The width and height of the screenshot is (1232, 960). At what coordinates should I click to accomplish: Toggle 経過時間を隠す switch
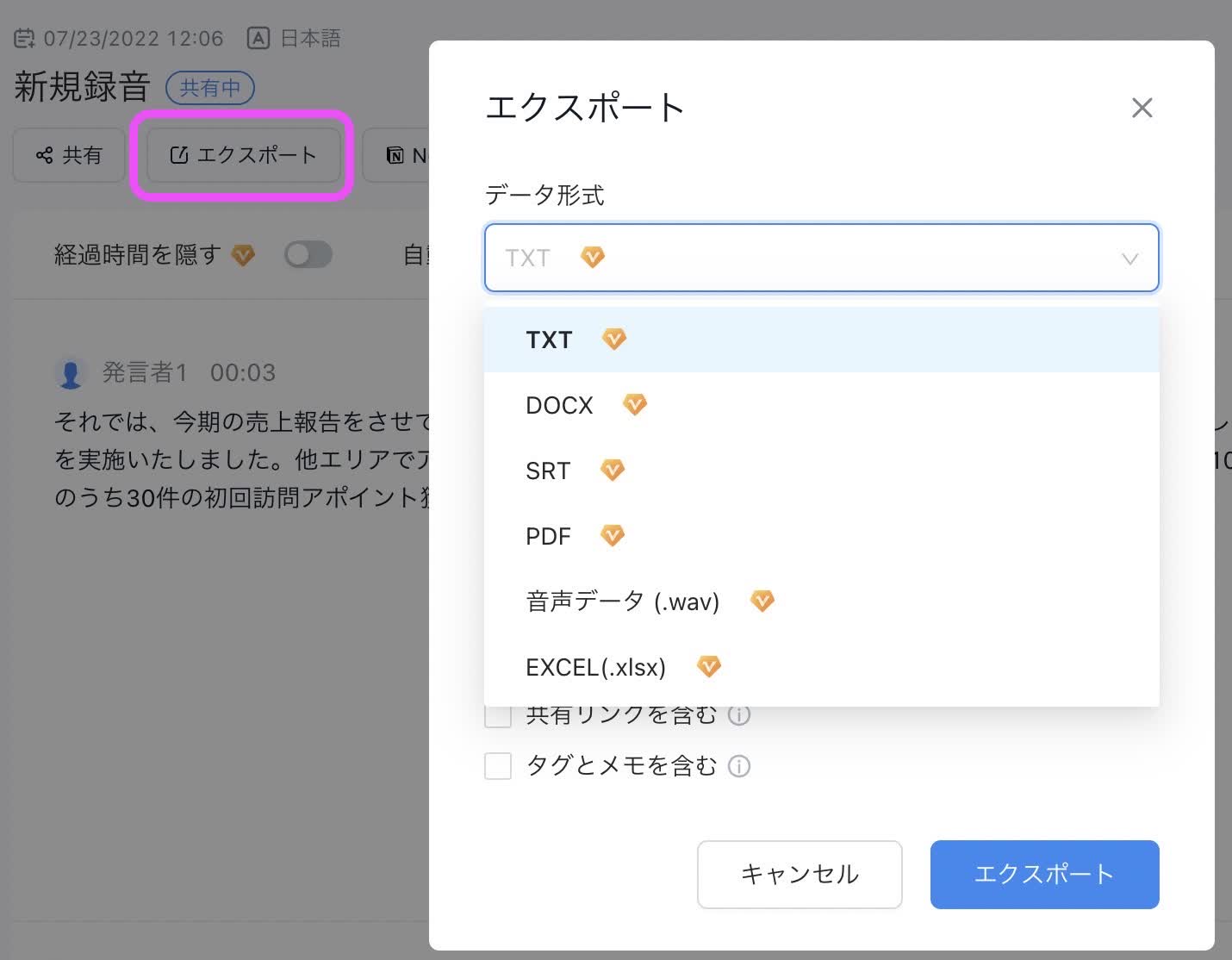(308, 254)
